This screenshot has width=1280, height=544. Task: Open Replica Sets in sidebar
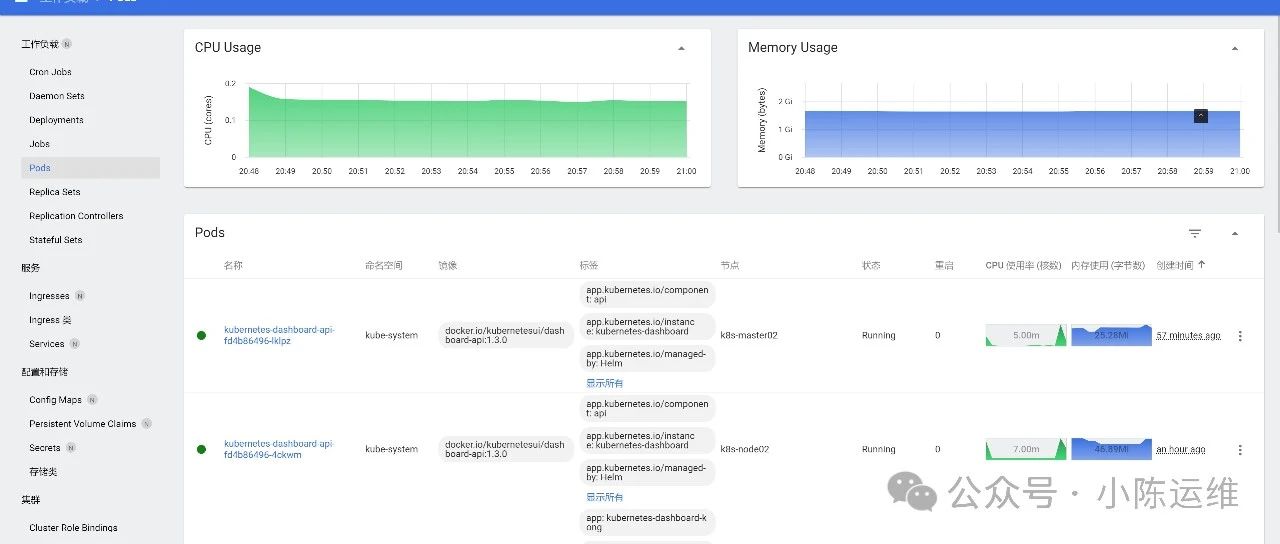(x=55, y=192)
